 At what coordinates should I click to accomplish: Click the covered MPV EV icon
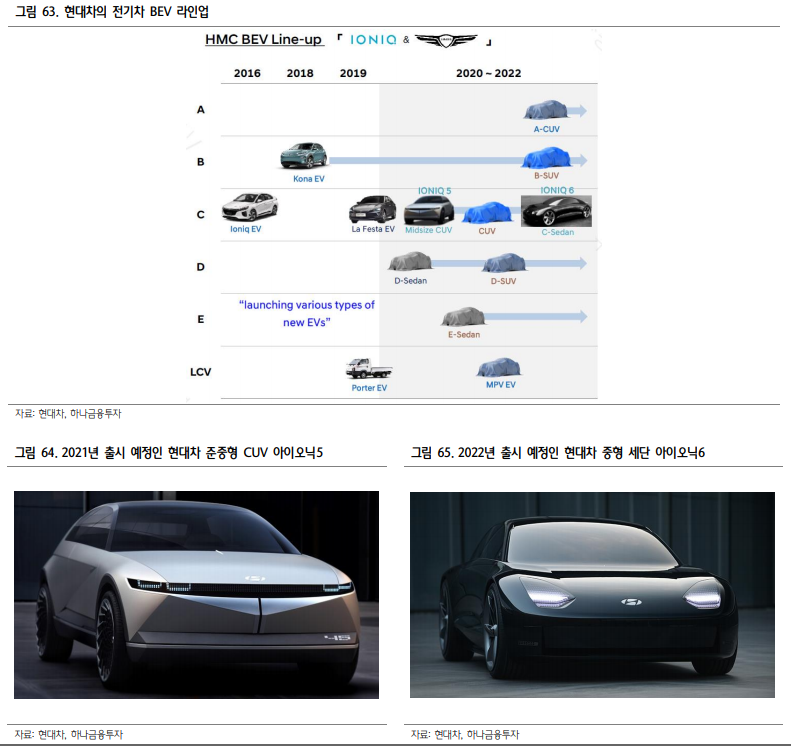tap(498, 367)
